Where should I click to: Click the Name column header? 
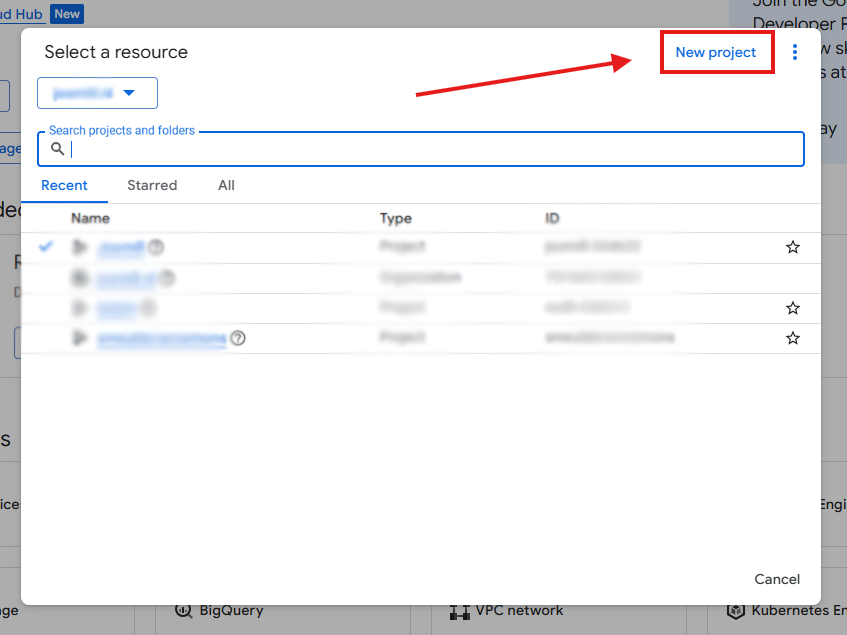pyautogui.click(x=90, y=218)
